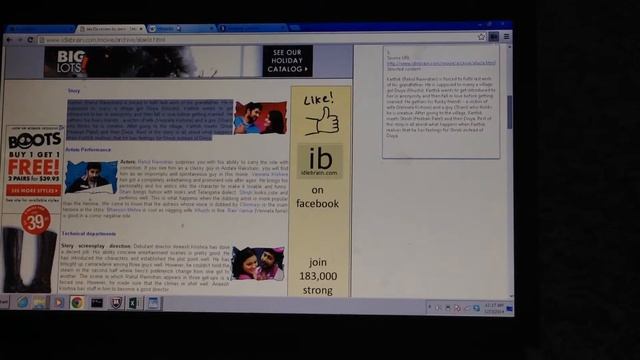
Task: Open the Source URL link in the side panel
Action: pyautogui.click(x=441, y=63)
